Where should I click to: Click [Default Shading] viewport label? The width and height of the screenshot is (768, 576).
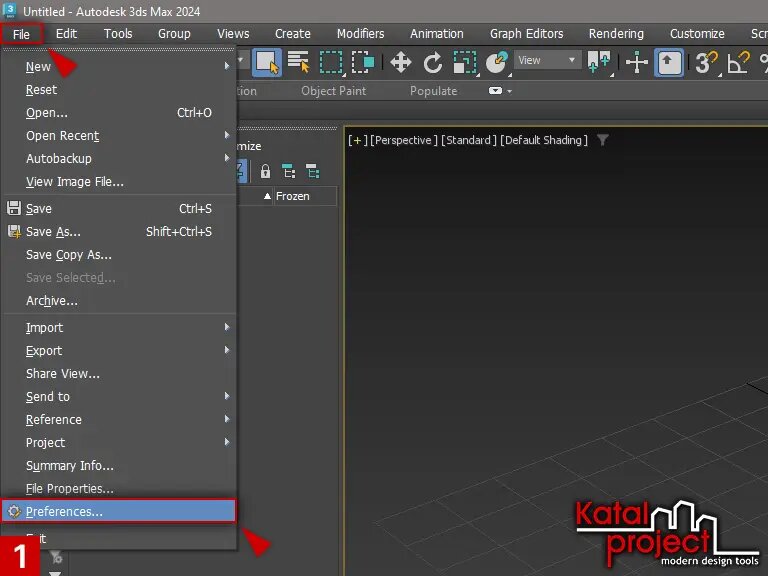pyautogui.click(x=544, y=140)
